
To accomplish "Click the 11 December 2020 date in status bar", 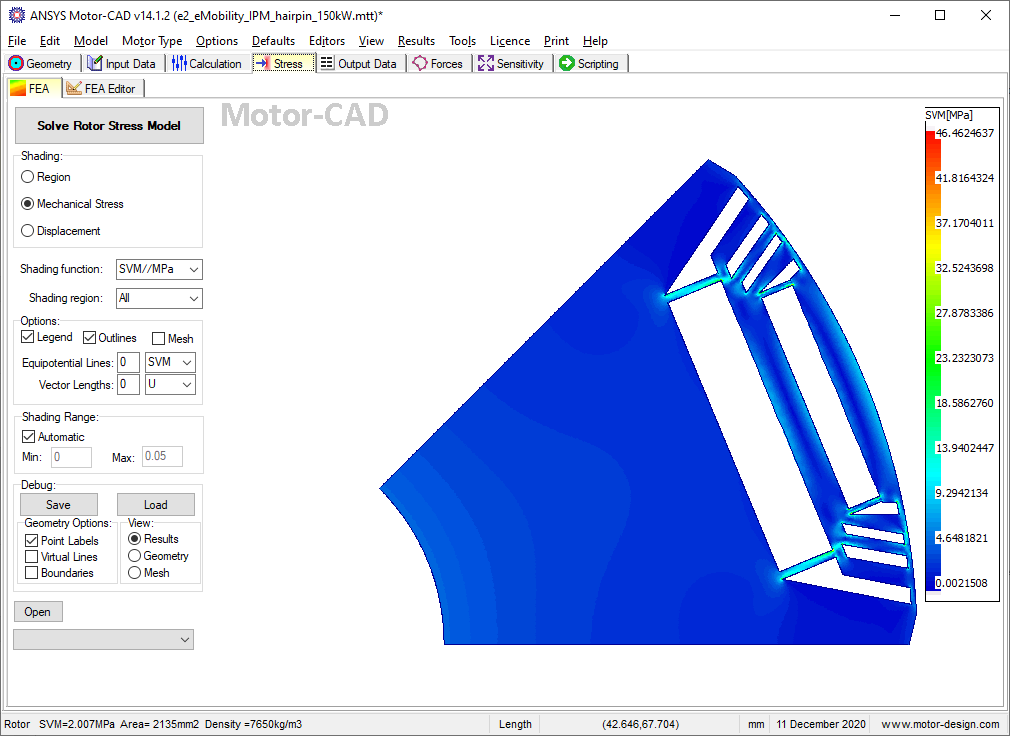I will 821,724.
